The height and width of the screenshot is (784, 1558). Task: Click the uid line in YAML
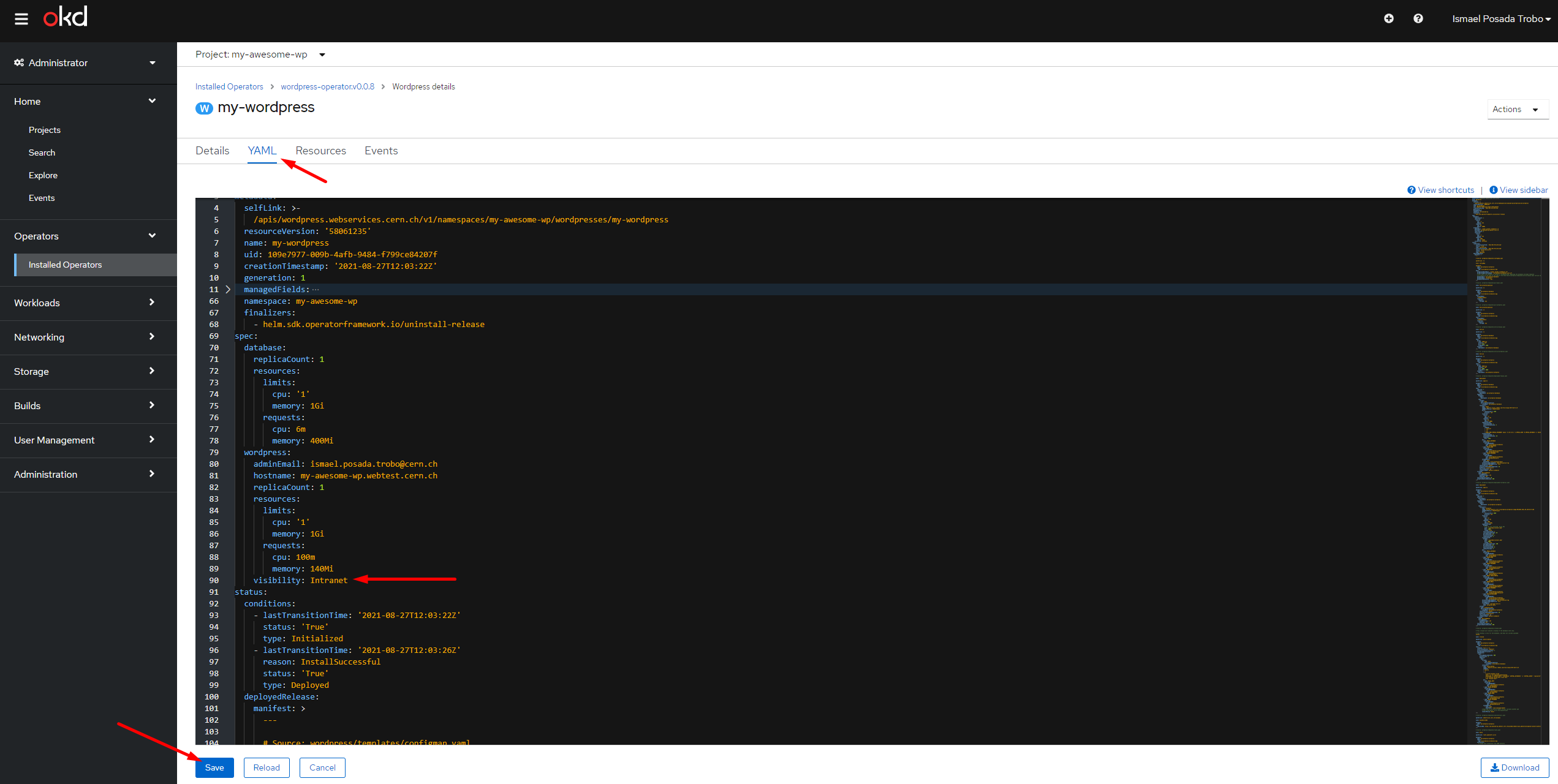pos(341,254)
